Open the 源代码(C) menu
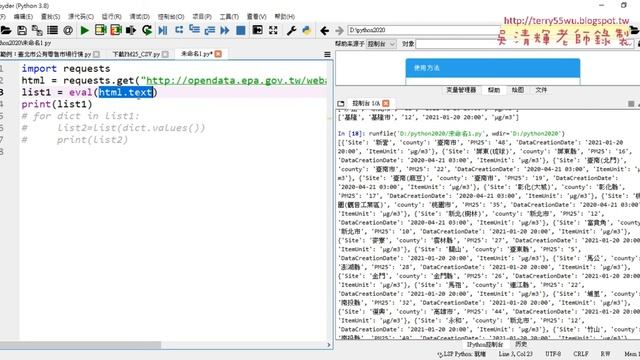Screen dimensions: 640x360 (80, 17)
